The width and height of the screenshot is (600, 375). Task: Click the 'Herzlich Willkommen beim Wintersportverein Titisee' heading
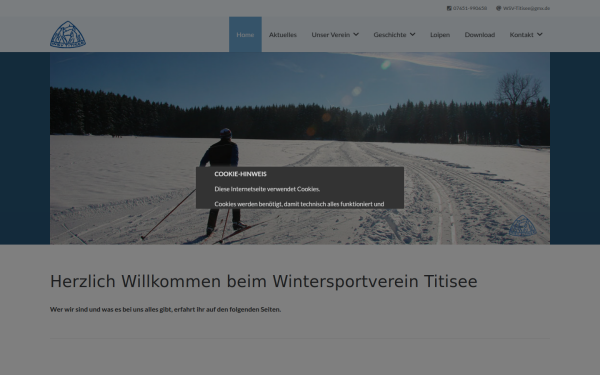tap(264, 282)
